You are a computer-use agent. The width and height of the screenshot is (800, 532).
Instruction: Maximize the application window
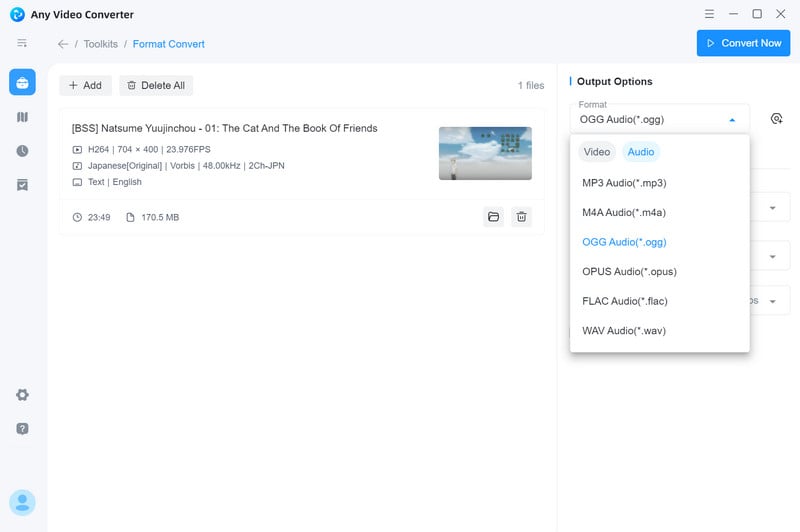point(757,14)
